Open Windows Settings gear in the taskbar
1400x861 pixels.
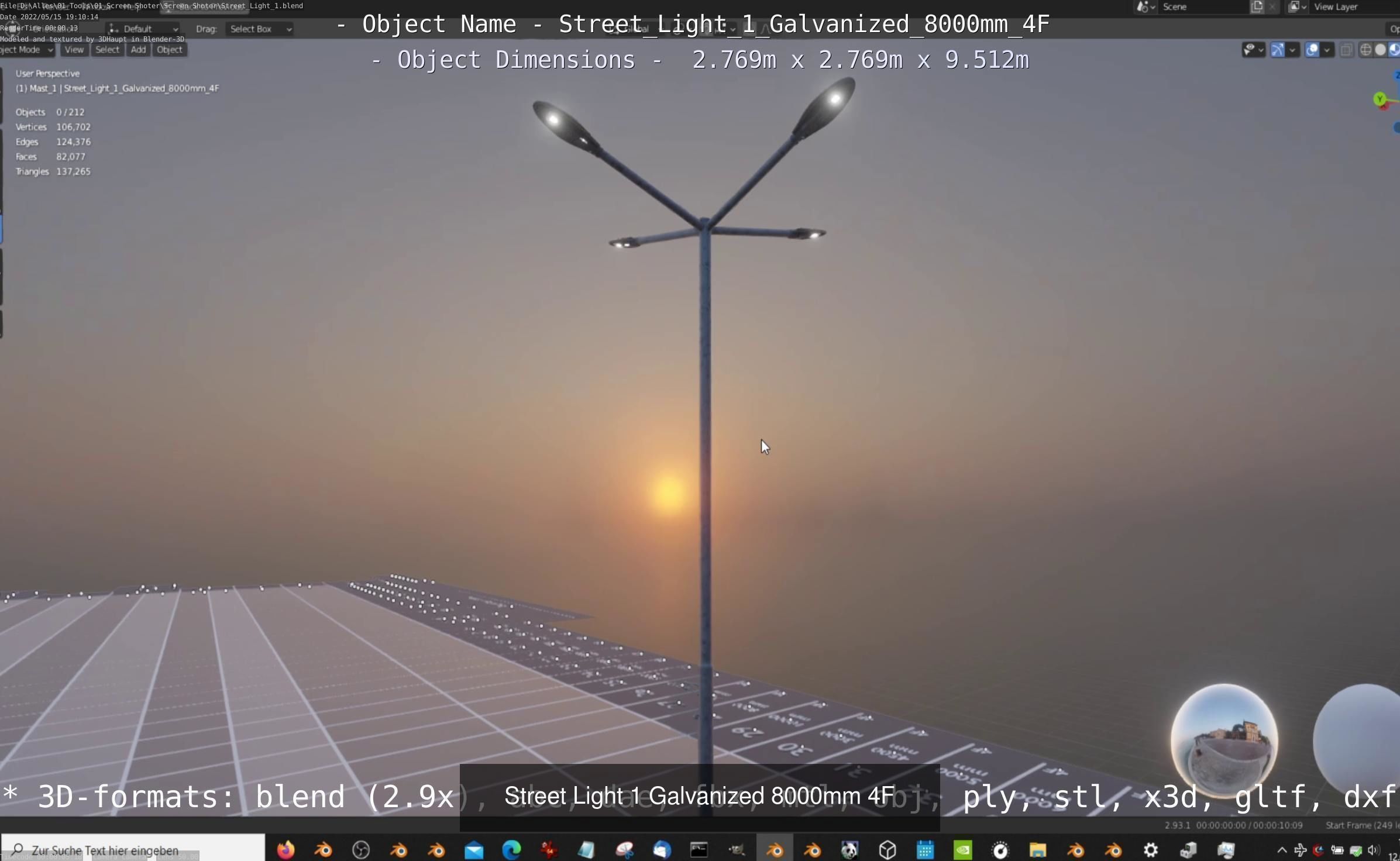pyautogui.click(x=1151, y=850)
